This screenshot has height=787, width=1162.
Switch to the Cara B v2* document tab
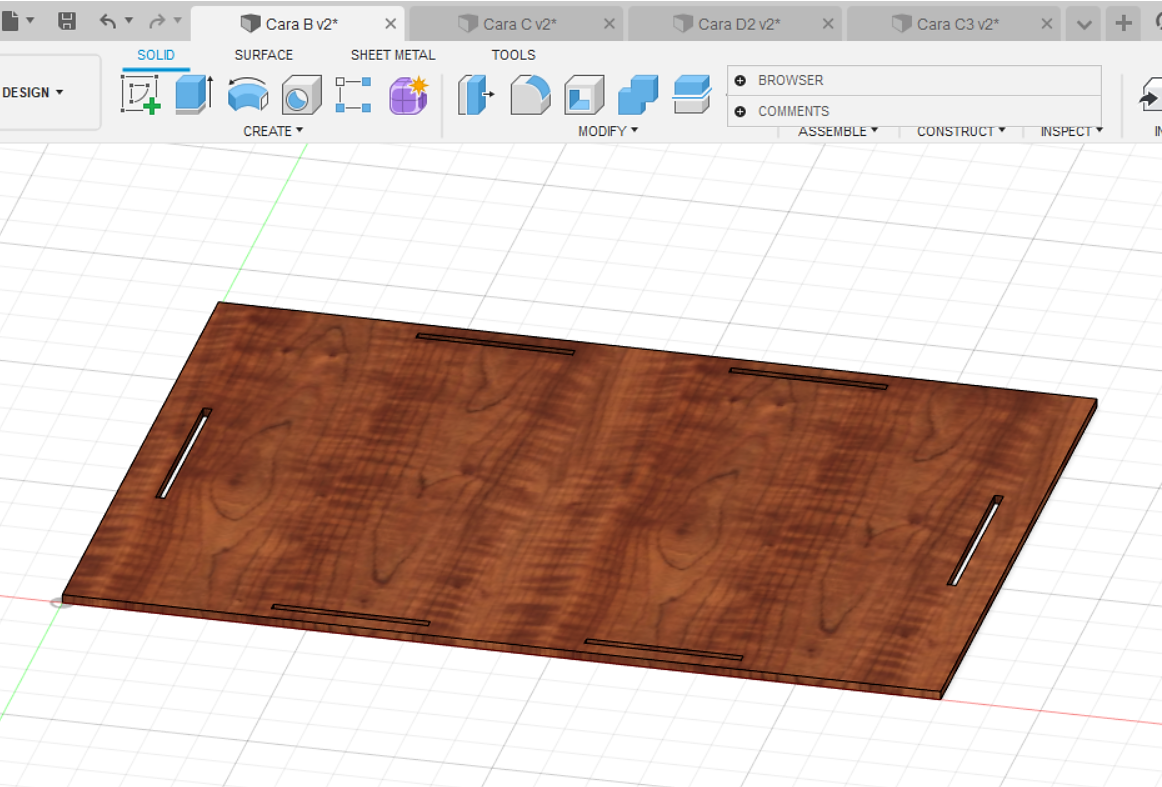coord(298,24)
